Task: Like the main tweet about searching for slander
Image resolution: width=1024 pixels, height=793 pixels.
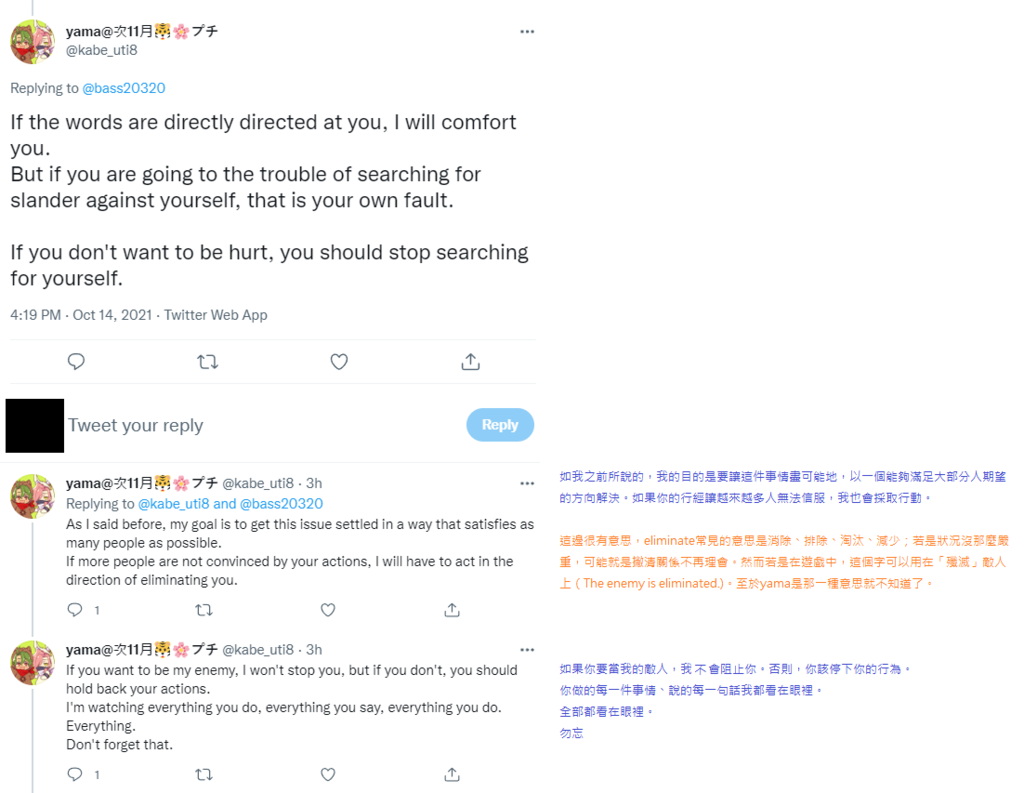Action: tap(339, 361)
